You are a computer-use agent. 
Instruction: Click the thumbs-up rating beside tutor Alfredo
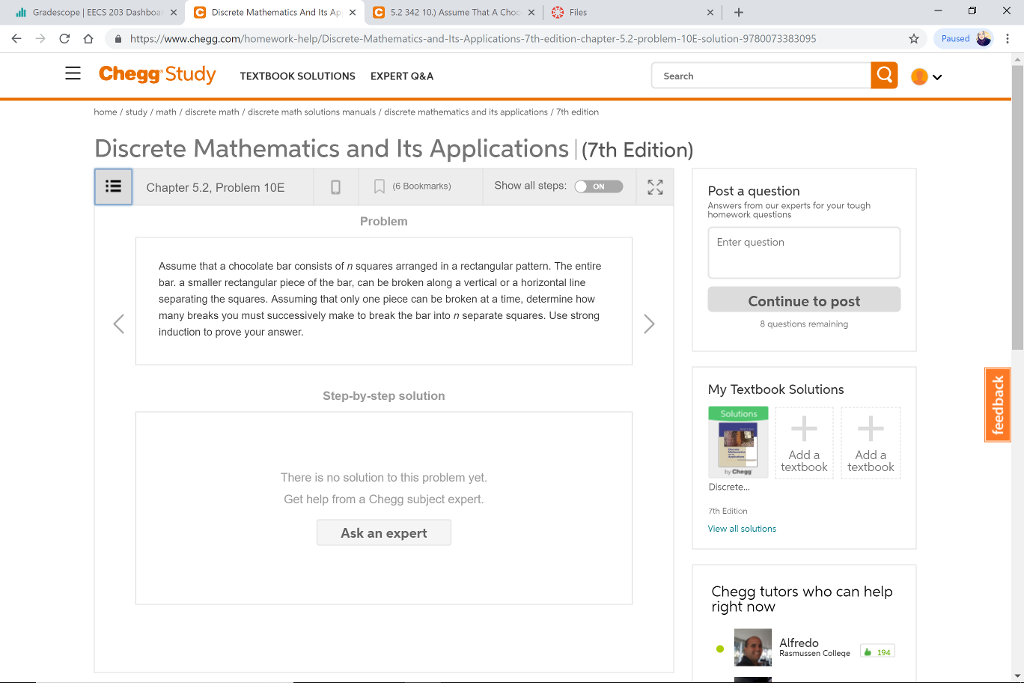[x=876, y=650]
